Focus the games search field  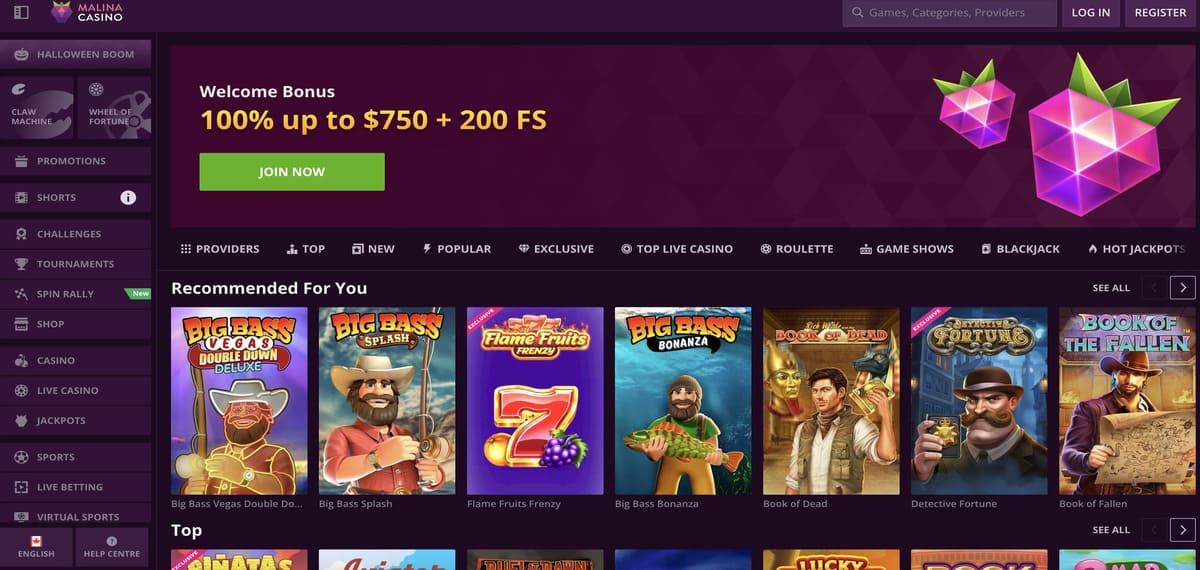[x=950, y=13]
